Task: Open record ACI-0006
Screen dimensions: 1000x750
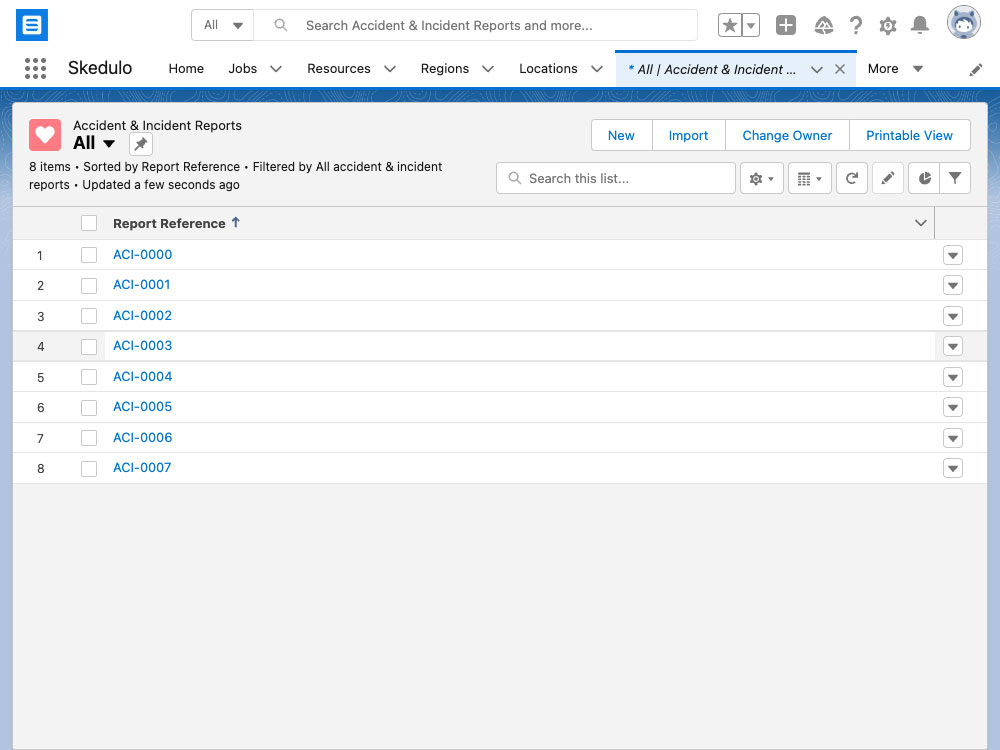Action: click(142, 438)
